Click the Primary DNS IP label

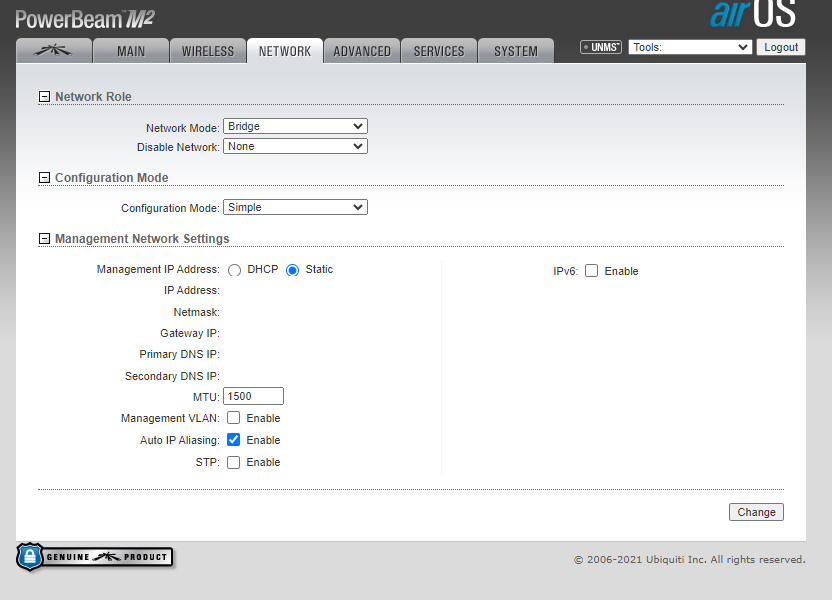coord(179,354)
